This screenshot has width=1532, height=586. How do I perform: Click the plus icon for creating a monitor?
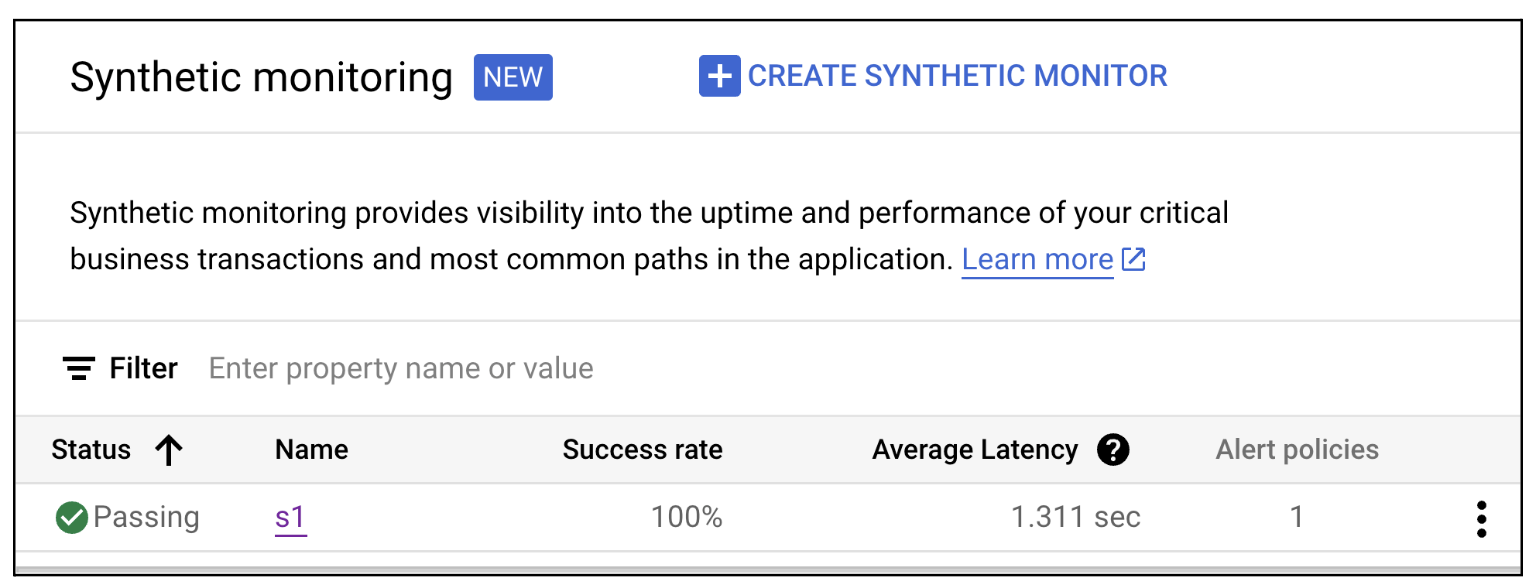(718, 76)
